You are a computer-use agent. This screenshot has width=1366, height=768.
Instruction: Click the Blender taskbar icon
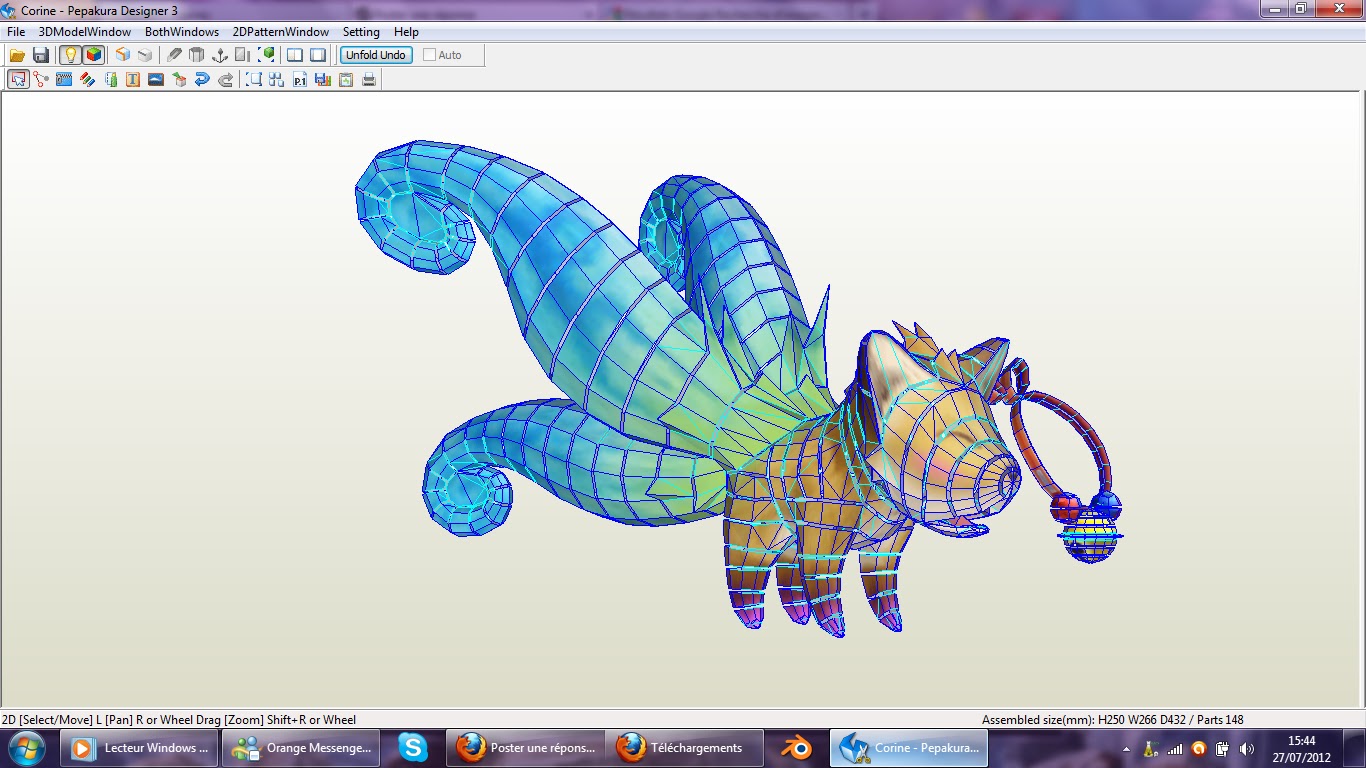point(796,748)
